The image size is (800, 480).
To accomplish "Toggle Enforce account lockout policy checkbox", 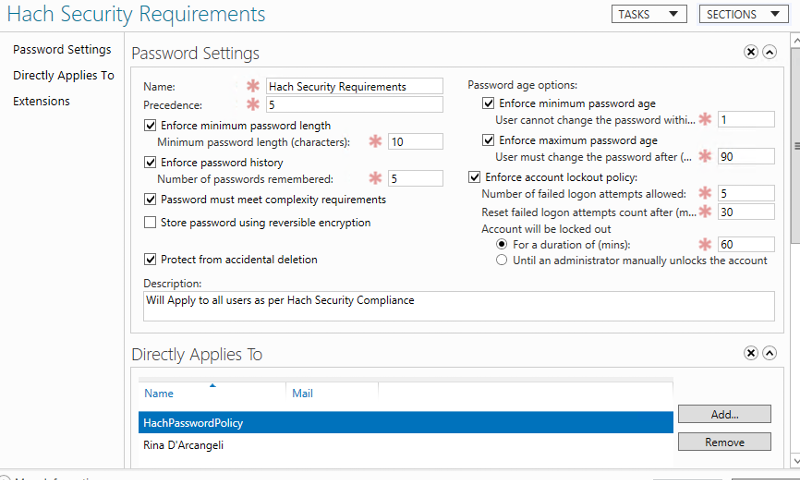I will (x=474, y=177).
